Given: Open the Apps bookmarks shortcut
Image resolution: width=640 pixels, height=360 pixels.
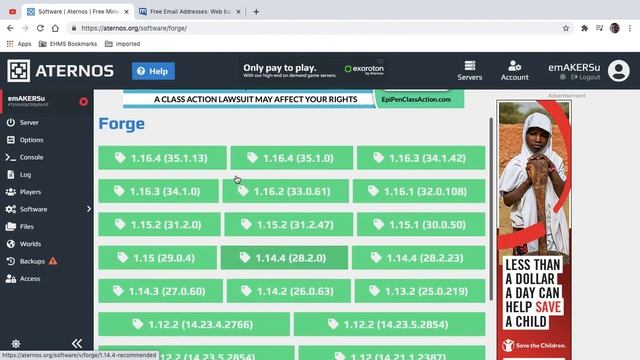Looking at the screenshot, I should (x=19, y=44).
